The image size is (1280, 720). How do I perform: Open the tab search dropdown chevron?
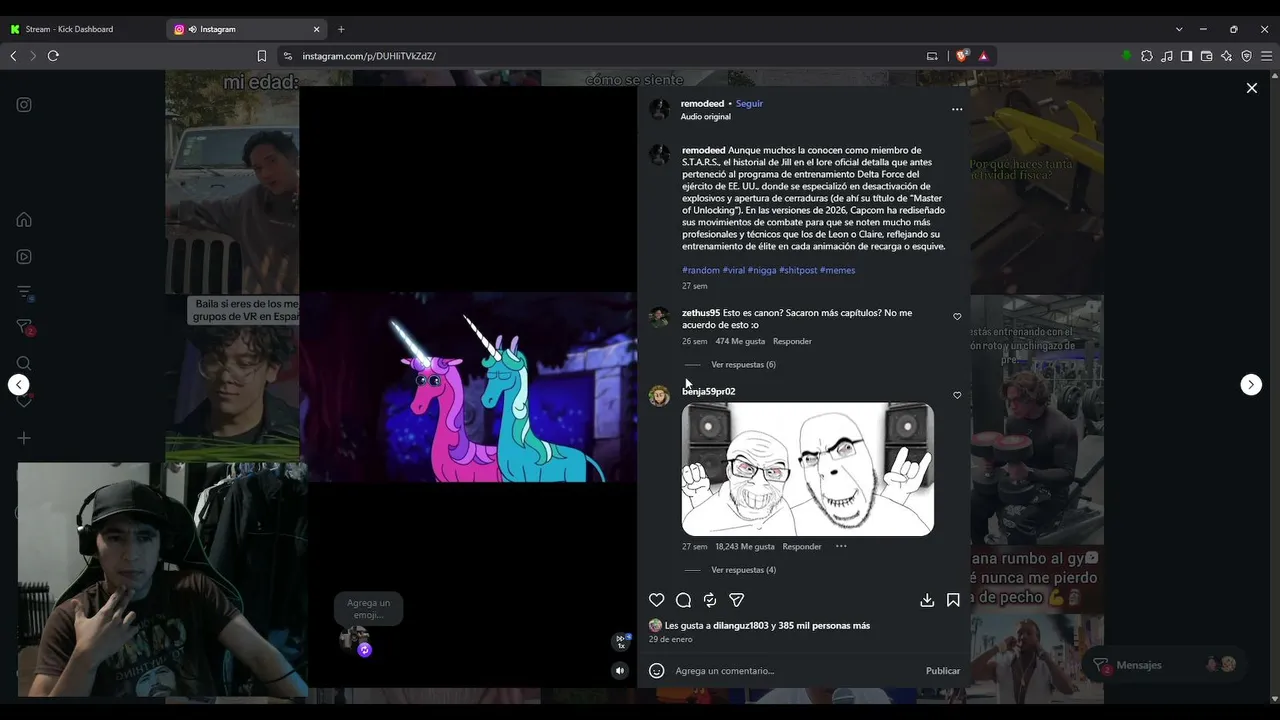pyautogui.click(x=1179, y=29)
